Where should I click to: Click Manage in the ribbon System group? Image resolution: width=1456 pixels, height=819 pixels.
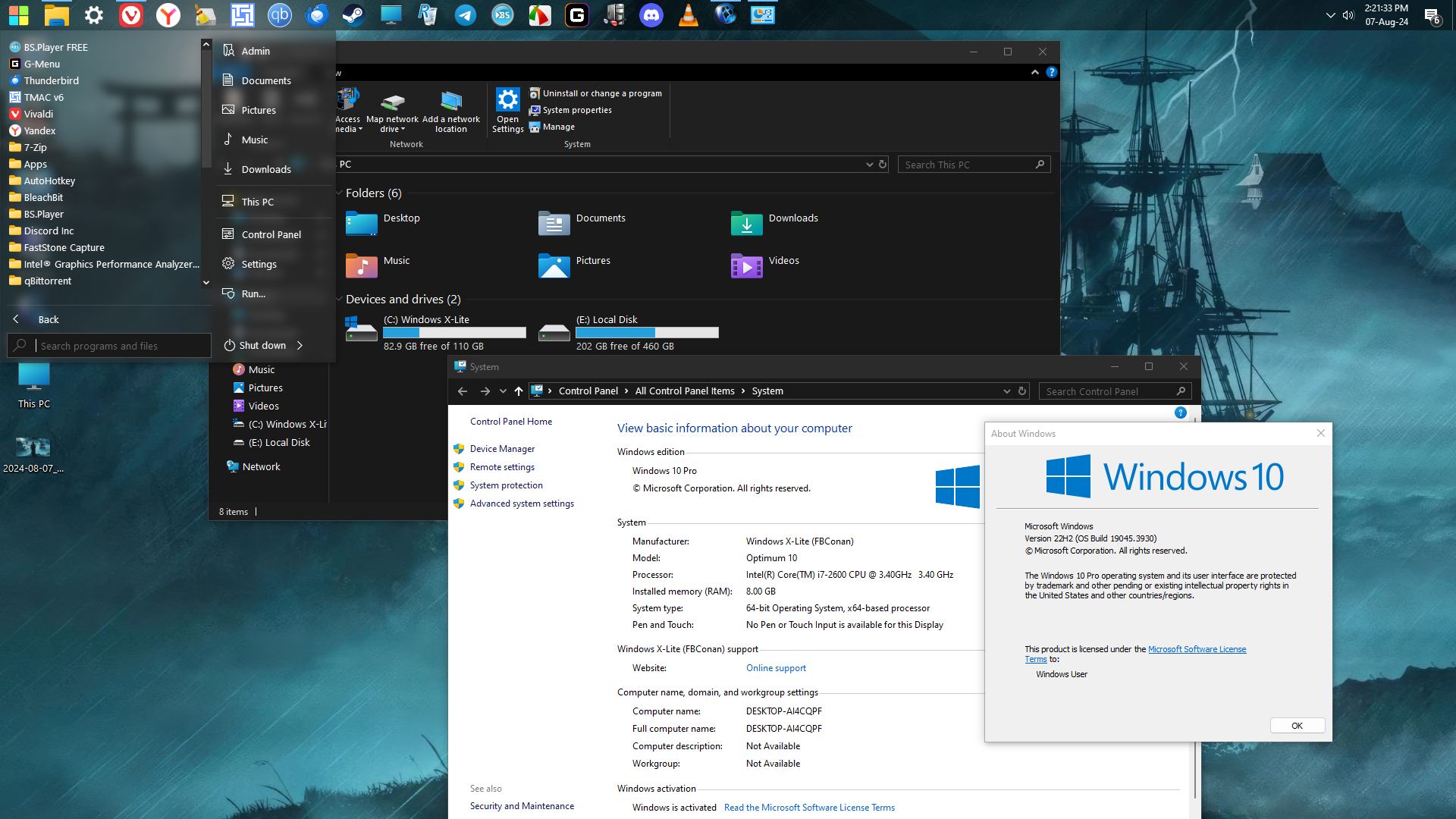pos(552,127)
